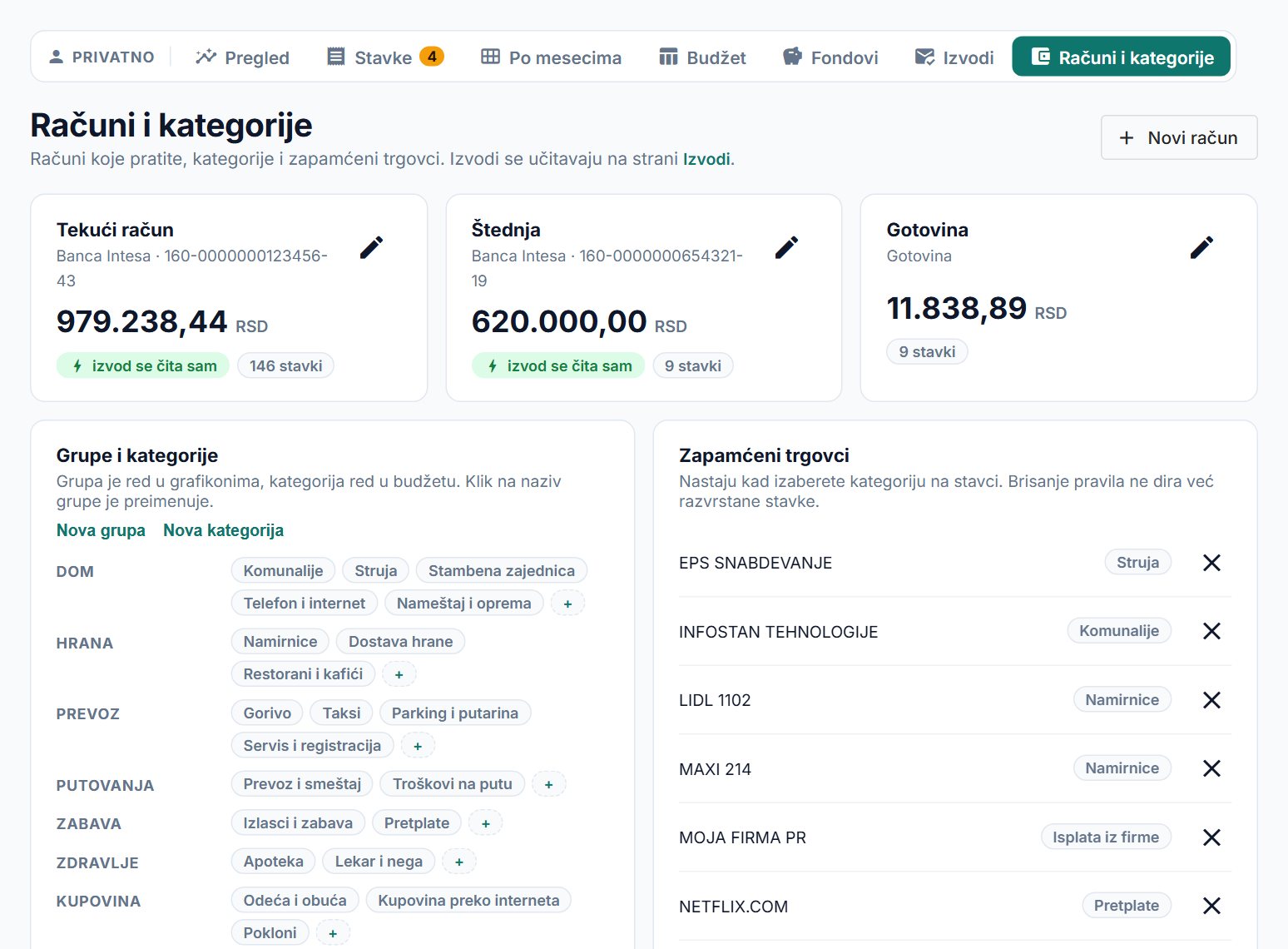
Task: Delete the EPS SNABDEVANJE merchant rule
Action: point(1211,563)
